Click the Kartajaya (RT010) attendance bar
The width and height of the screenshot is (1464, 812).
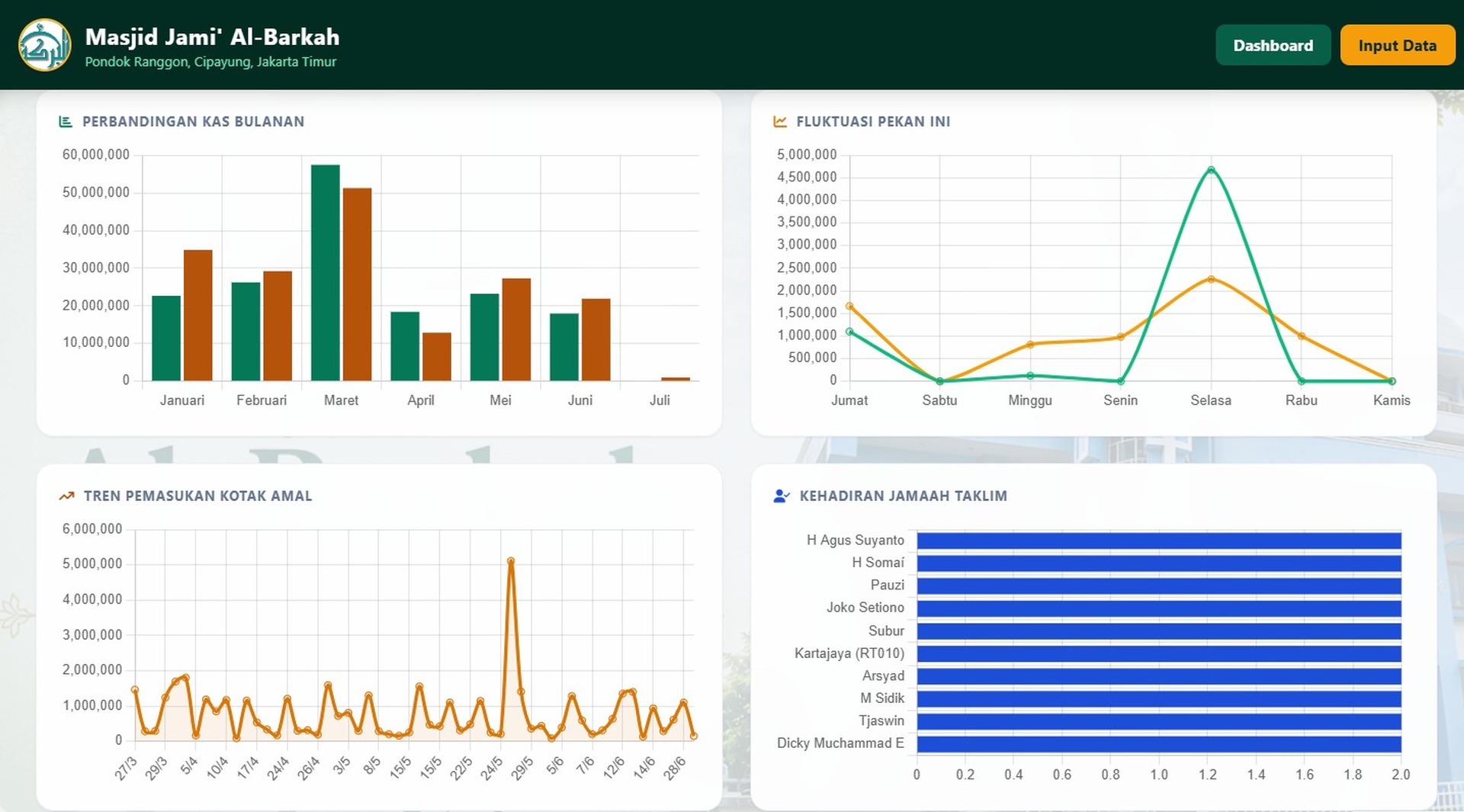tap(1159, 653)
